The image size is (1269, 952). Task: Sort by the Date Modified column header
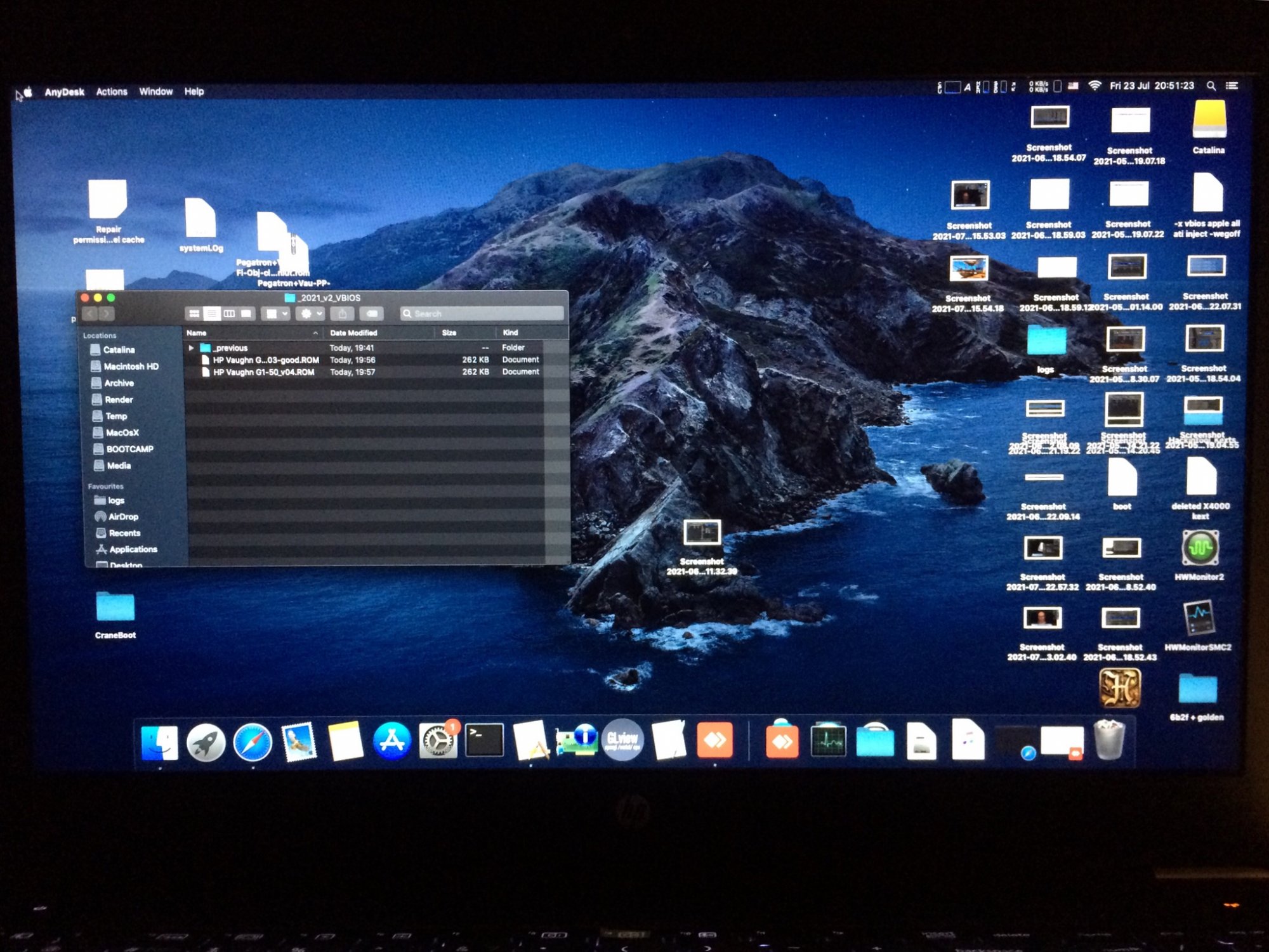(353, 333)
